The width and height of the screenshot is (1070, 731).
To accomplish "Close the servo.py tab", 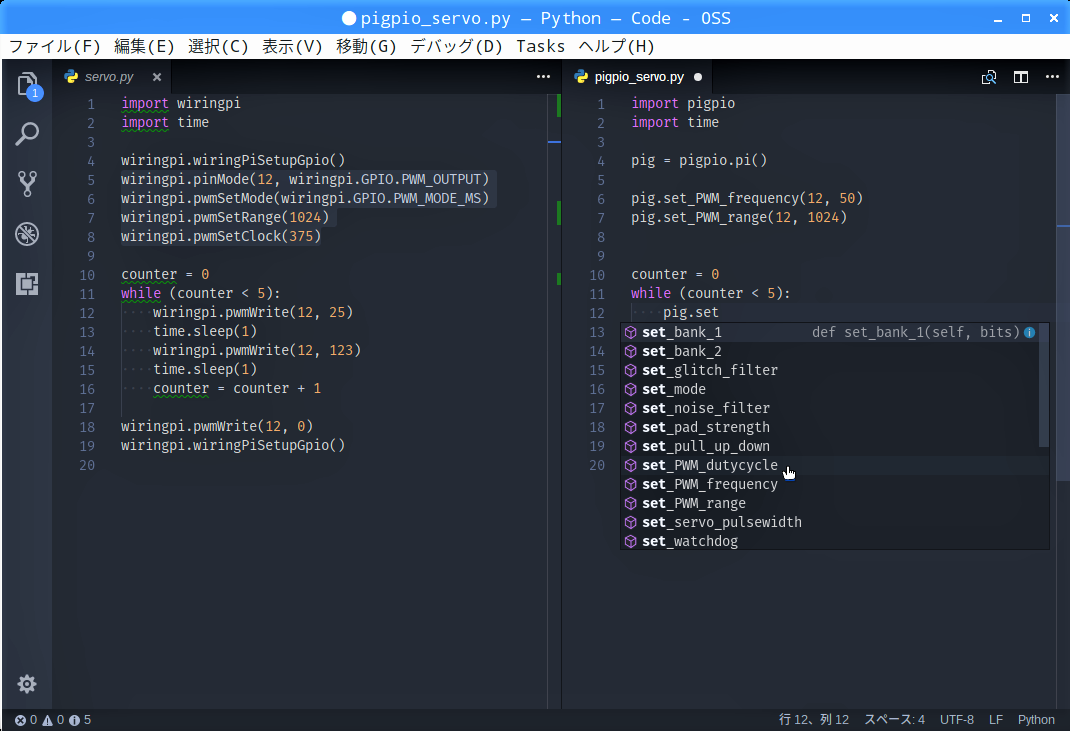I will coord(157,77).
